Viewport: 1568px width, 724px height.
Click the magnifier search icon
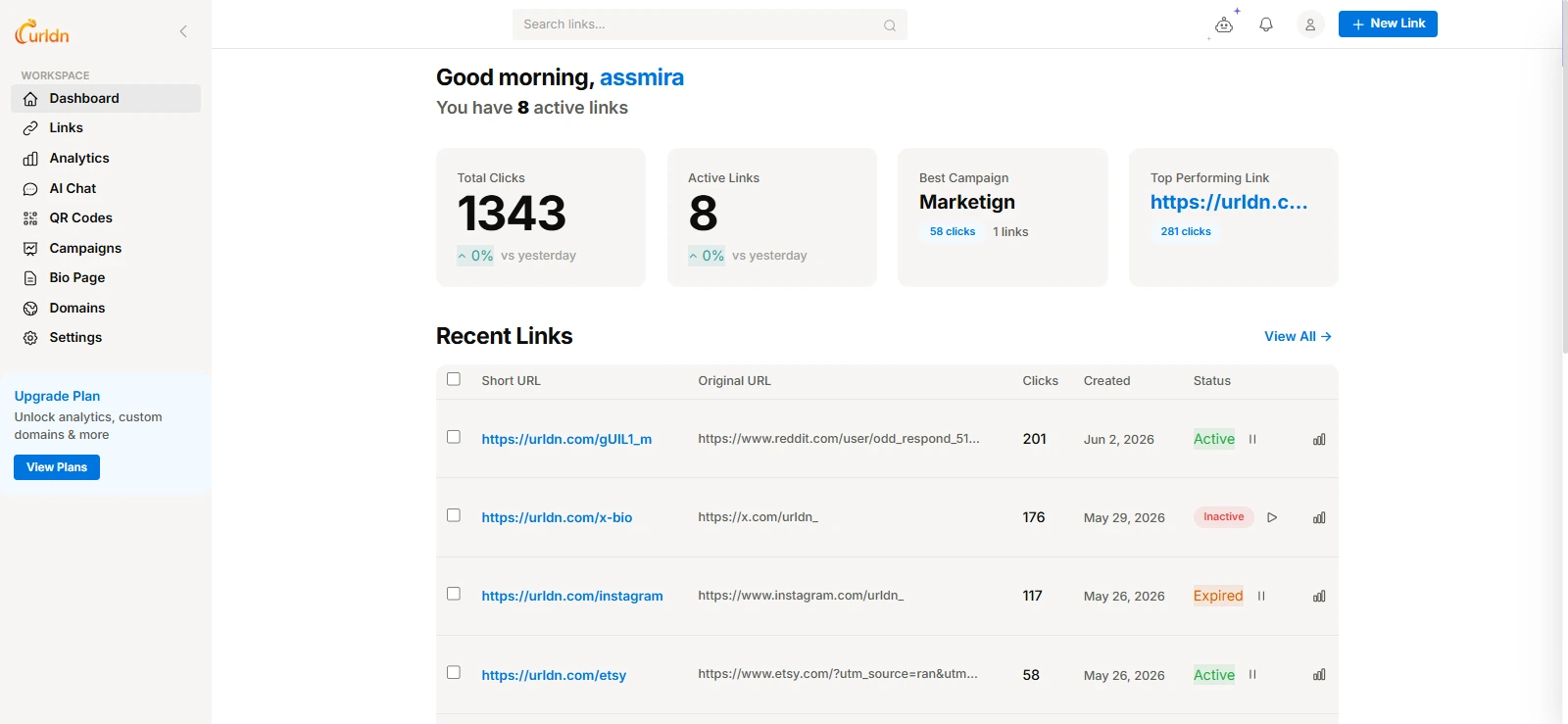click(890, 25)
